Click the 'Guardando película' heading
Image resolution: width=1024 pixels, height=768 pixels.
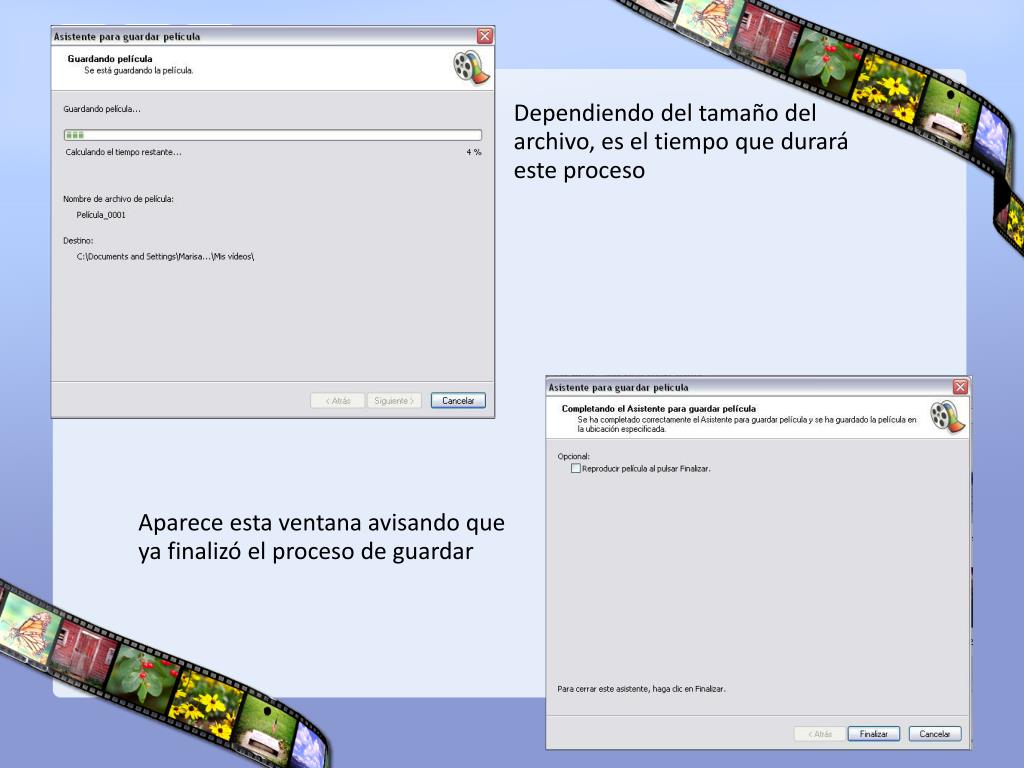[x=110, y=59]
